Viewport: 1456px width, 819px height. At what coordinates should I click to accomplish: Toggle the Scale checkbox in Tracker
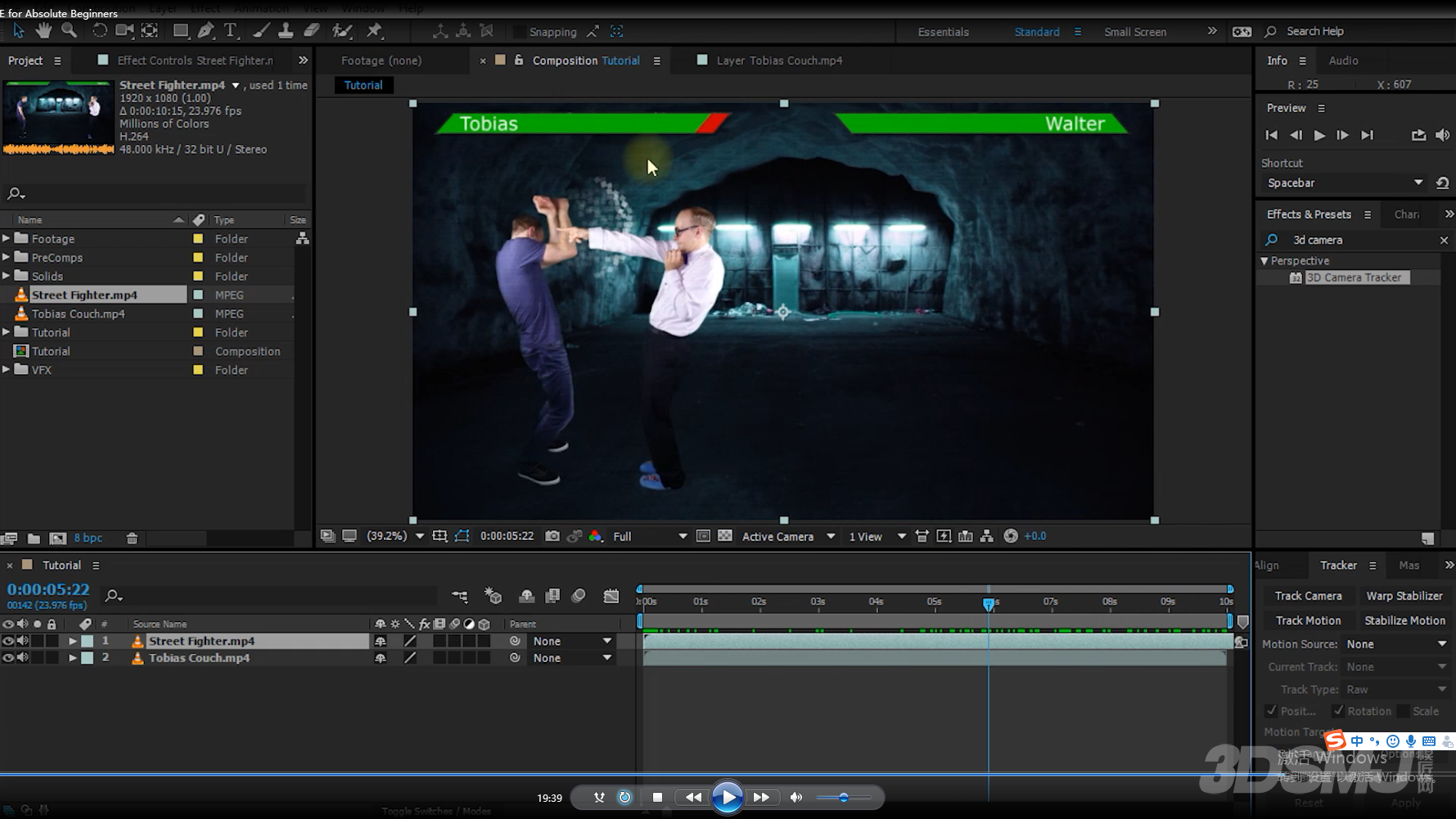1403,711
